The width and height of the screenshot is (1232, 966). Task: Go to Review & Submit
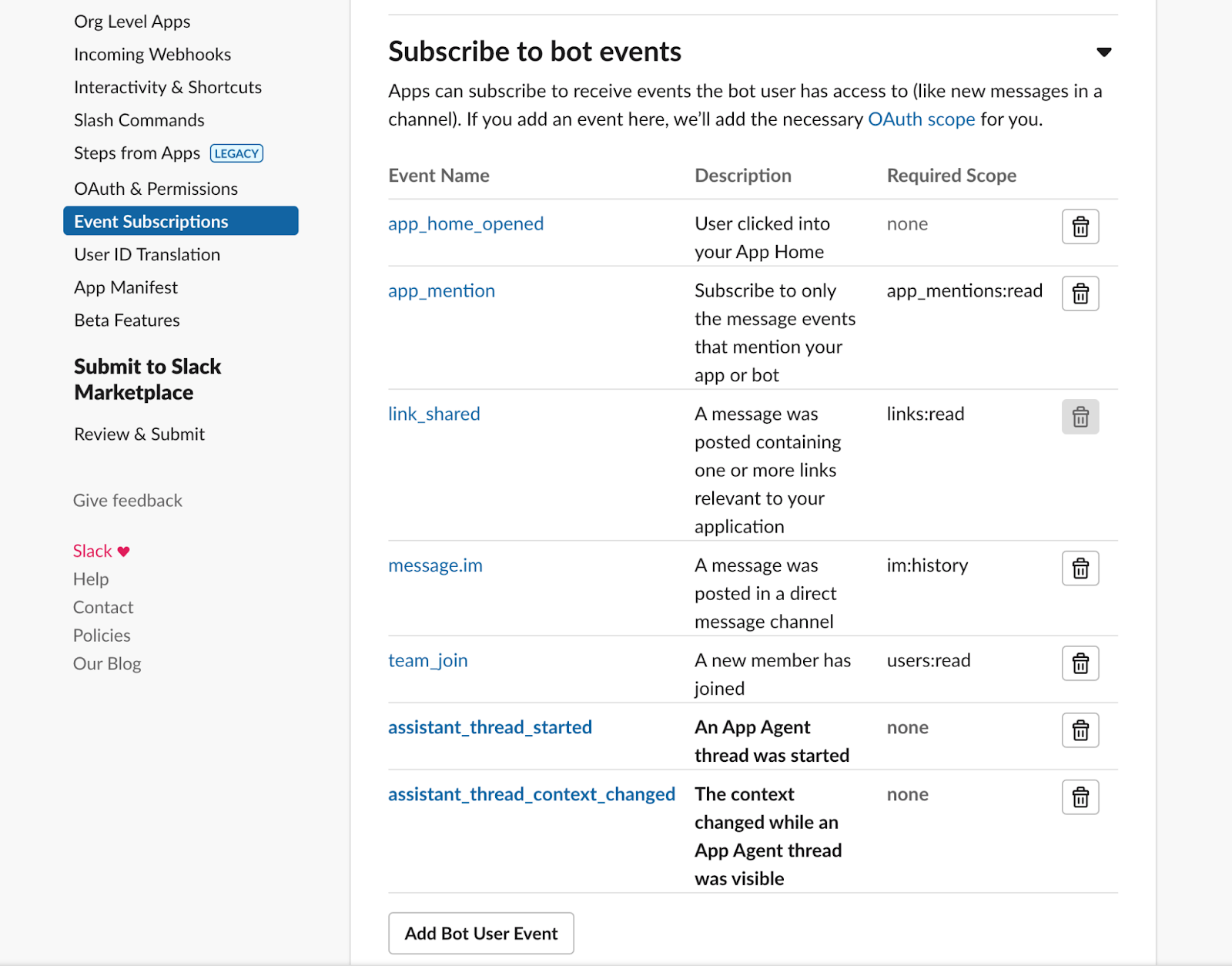pos(139,433)
